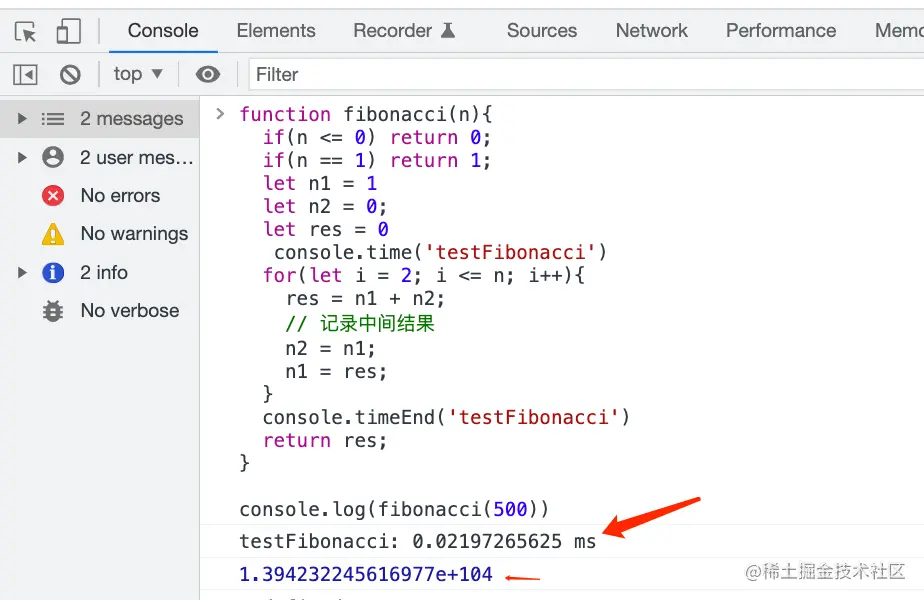Open the Performance tab
This screenshot has height=600, width=924.
pos(781,31)
